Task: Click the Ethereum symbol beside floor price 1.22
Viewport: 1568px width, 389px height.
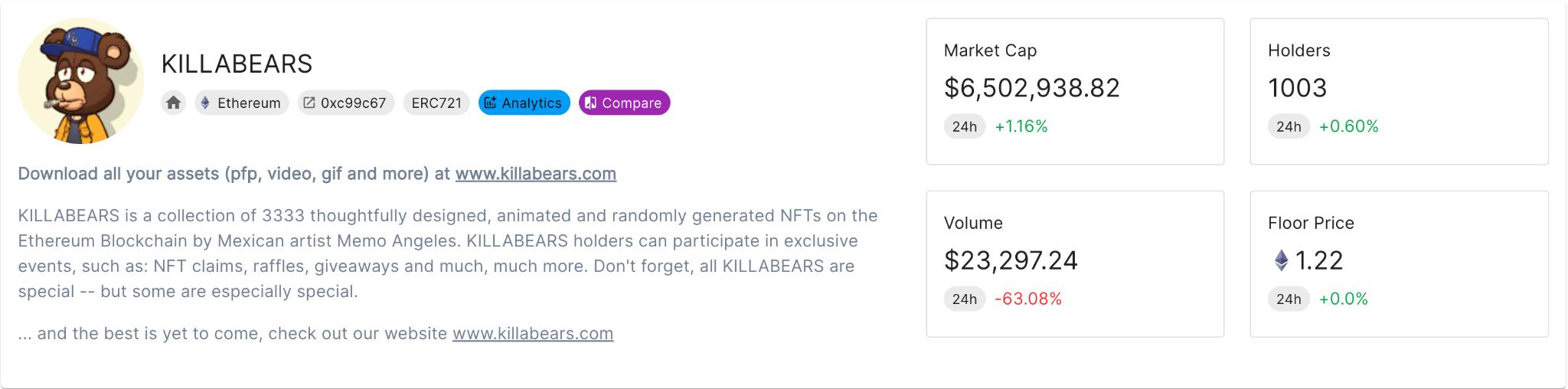Action: (x=1281, y=260)
